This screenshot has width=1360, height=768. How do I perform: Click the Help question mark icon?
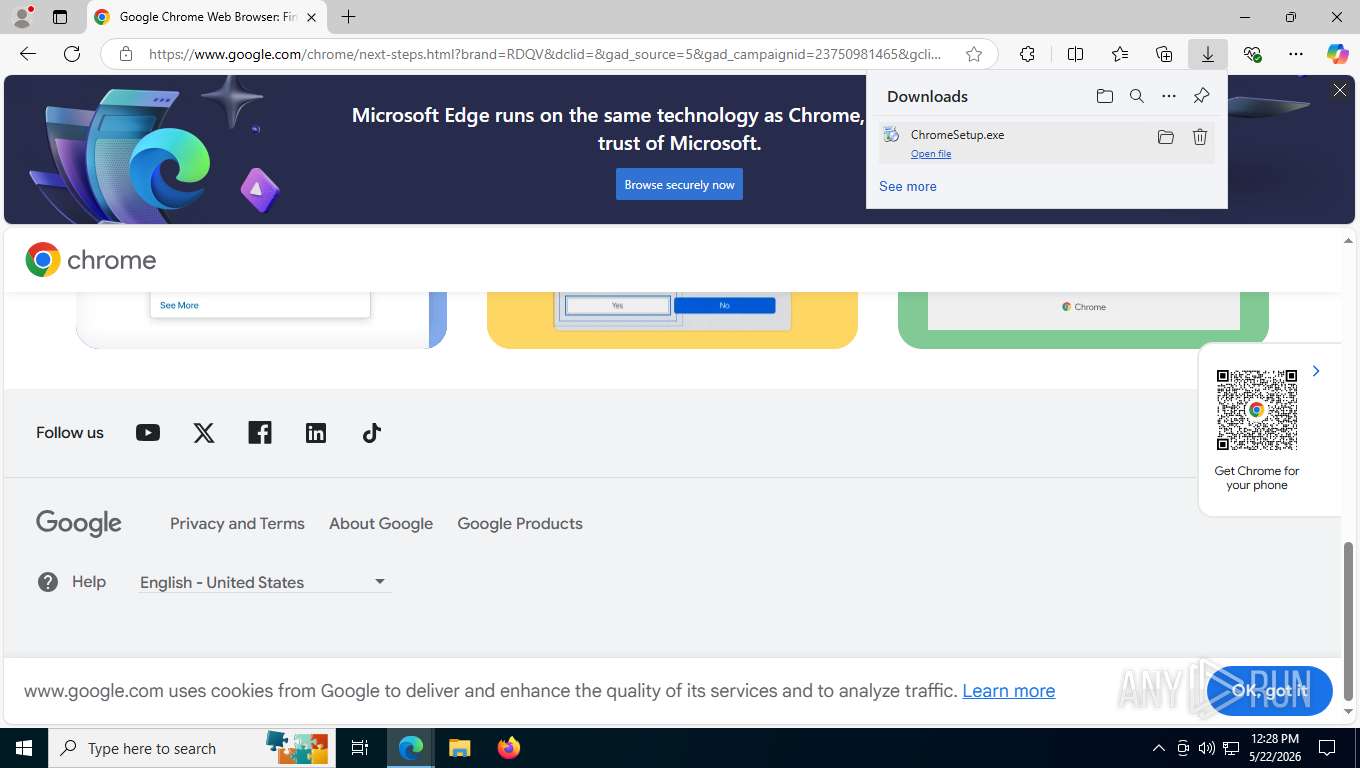coord(48,582)
